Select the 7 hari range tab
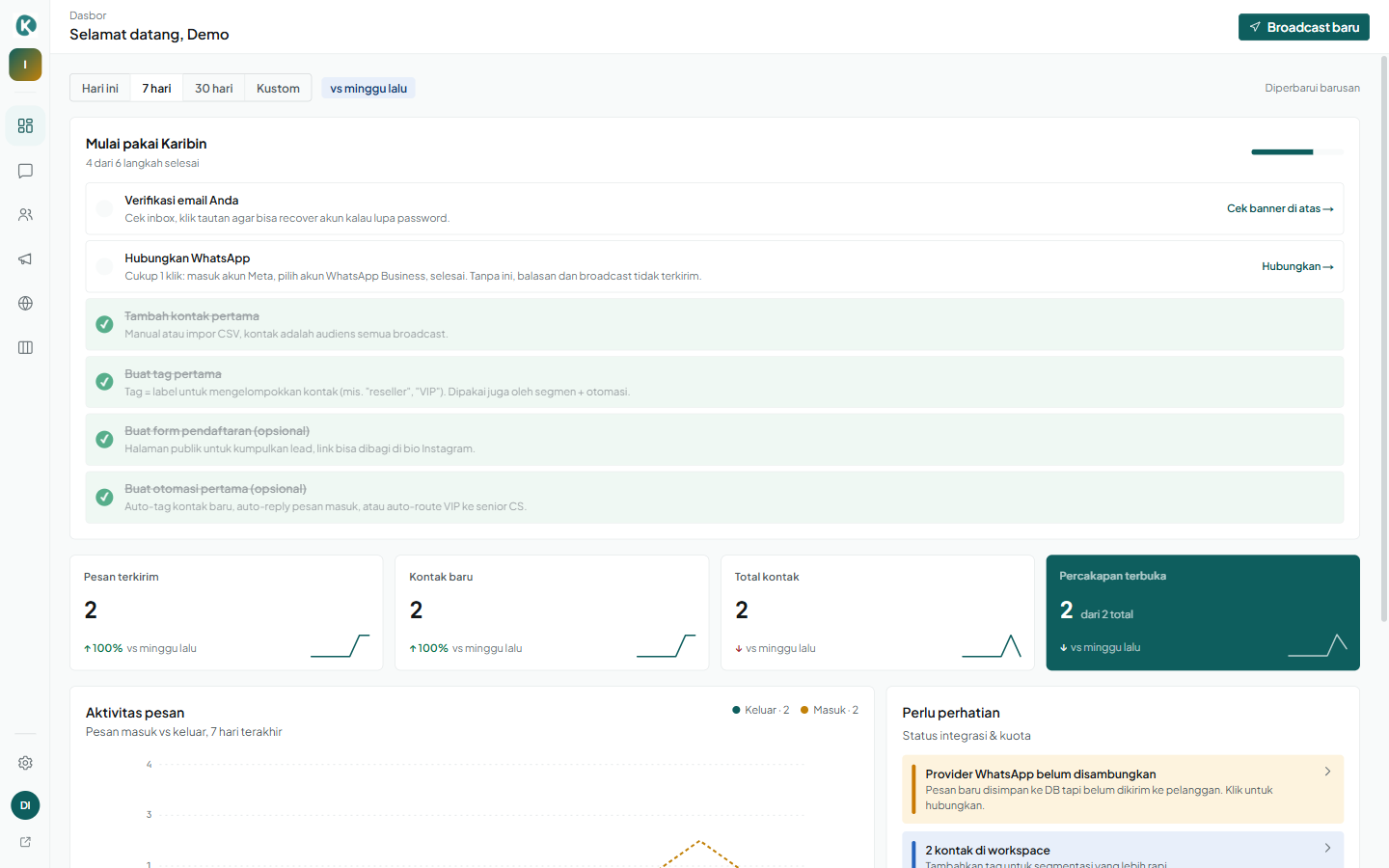Screen dimensions: 1389x868 (x=156, y=88)
